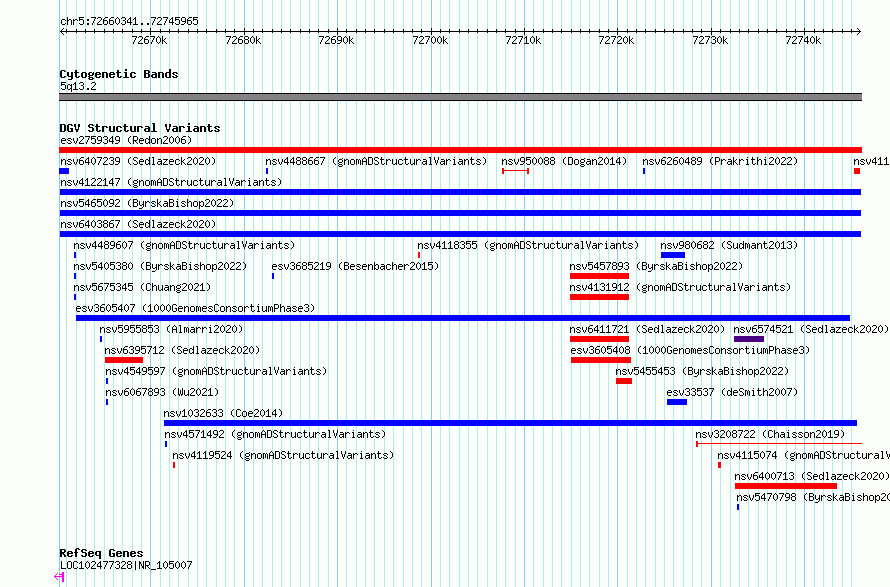Open the RefSeq Genes track title
The image size is (890, 587).
(x=101, y=554)
